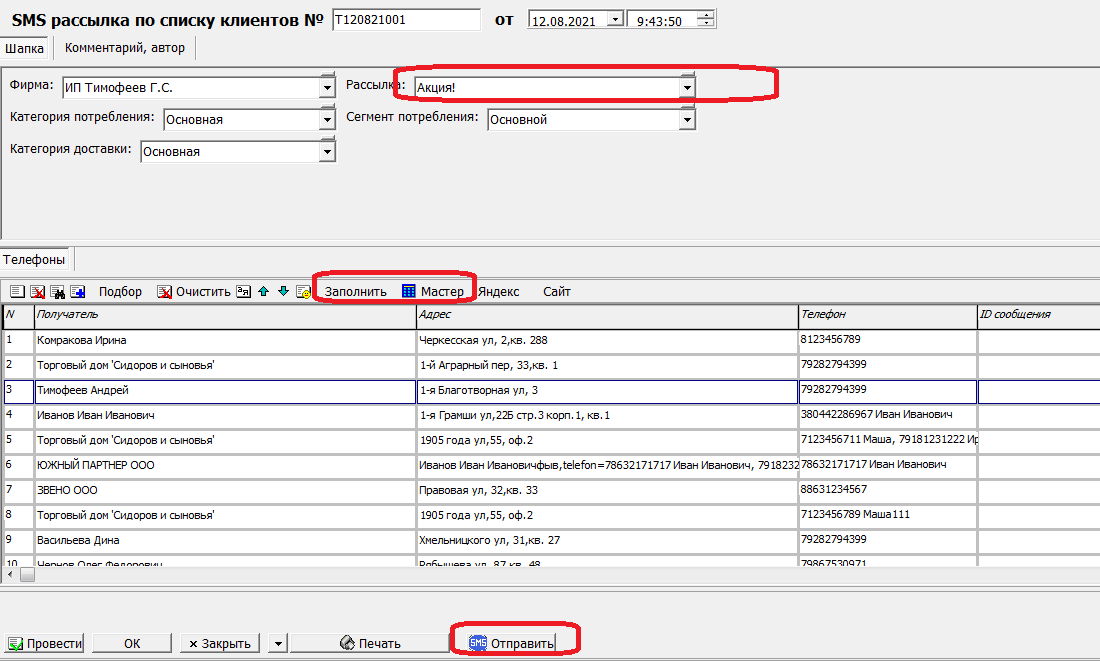Image resolution: width=1100 pixels, height=661 pixels.
Task: Click the binoculars search icon
Action: (x=57, y=292)
